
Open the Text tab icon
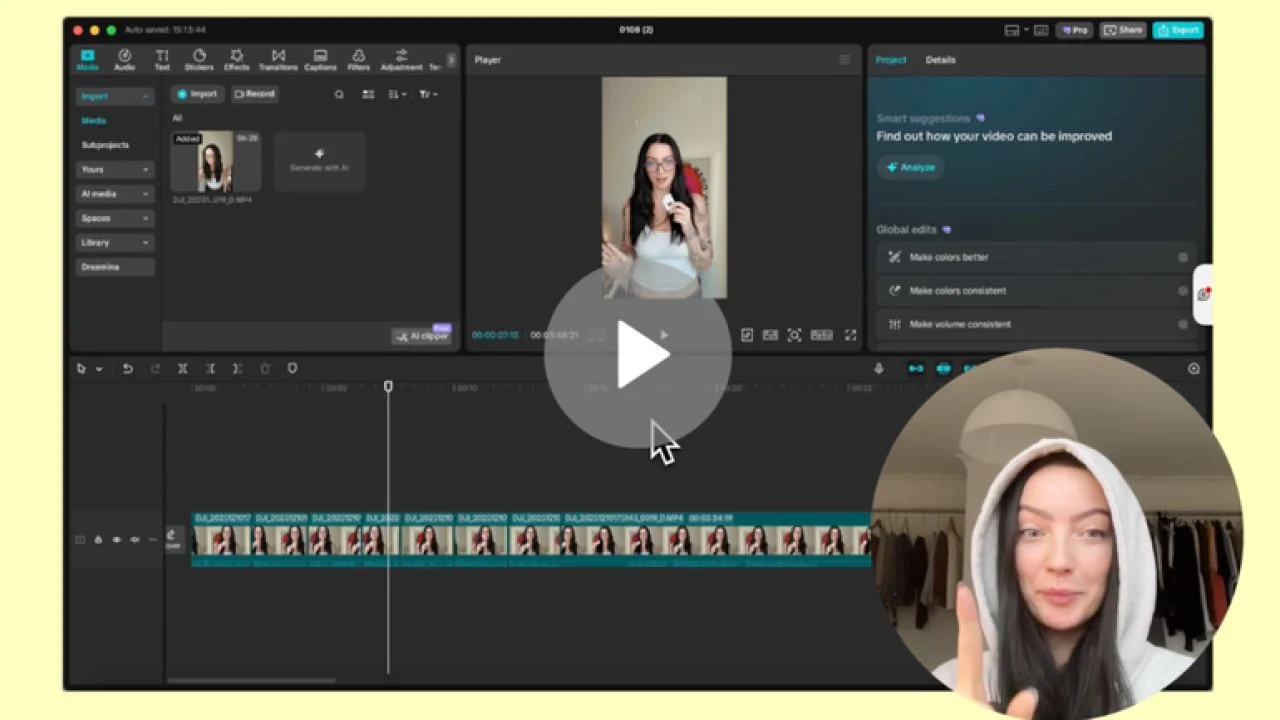pos(162,59)
